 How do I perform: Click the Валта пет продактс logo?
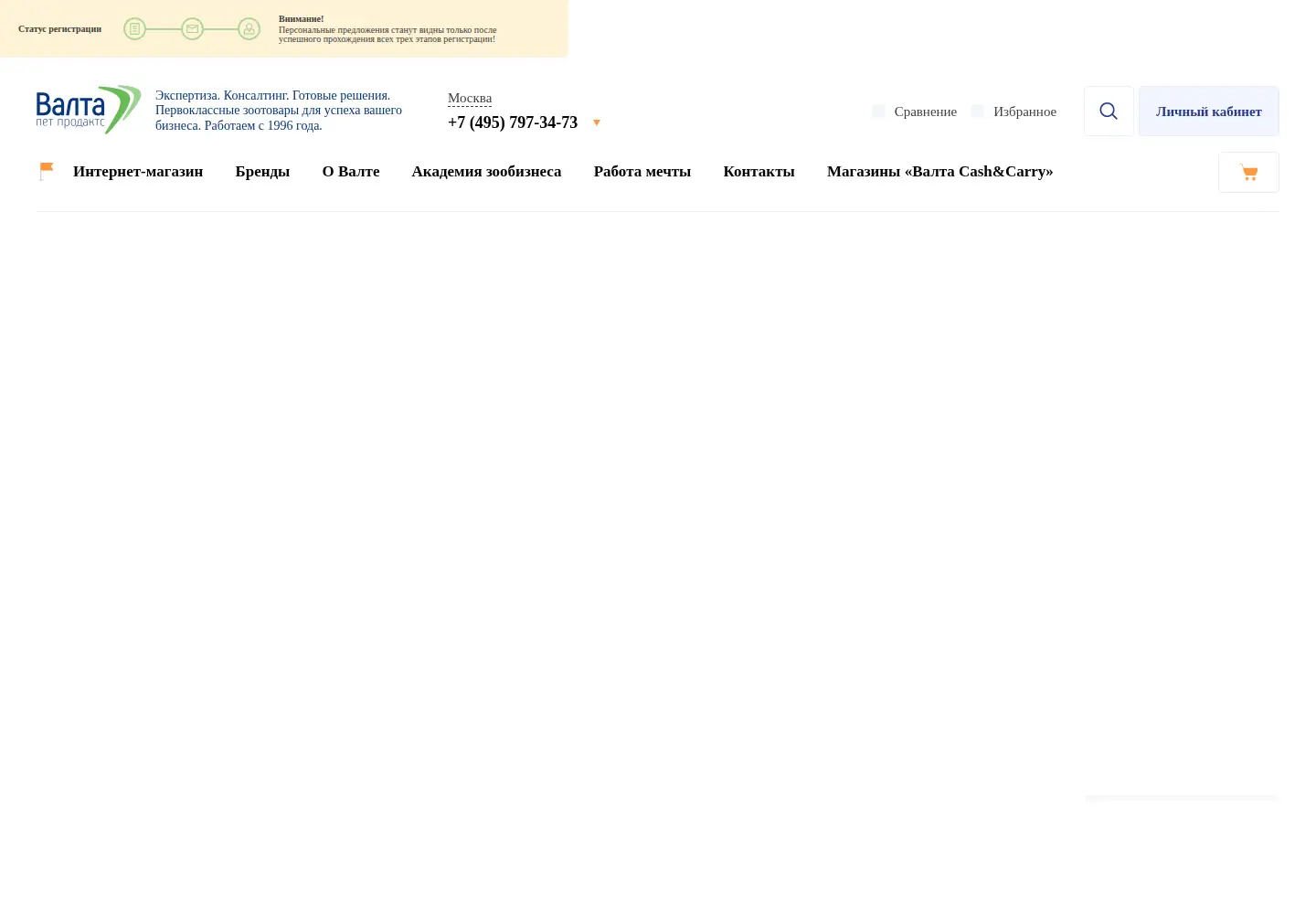pyautogui.click(x=89, y=110)
